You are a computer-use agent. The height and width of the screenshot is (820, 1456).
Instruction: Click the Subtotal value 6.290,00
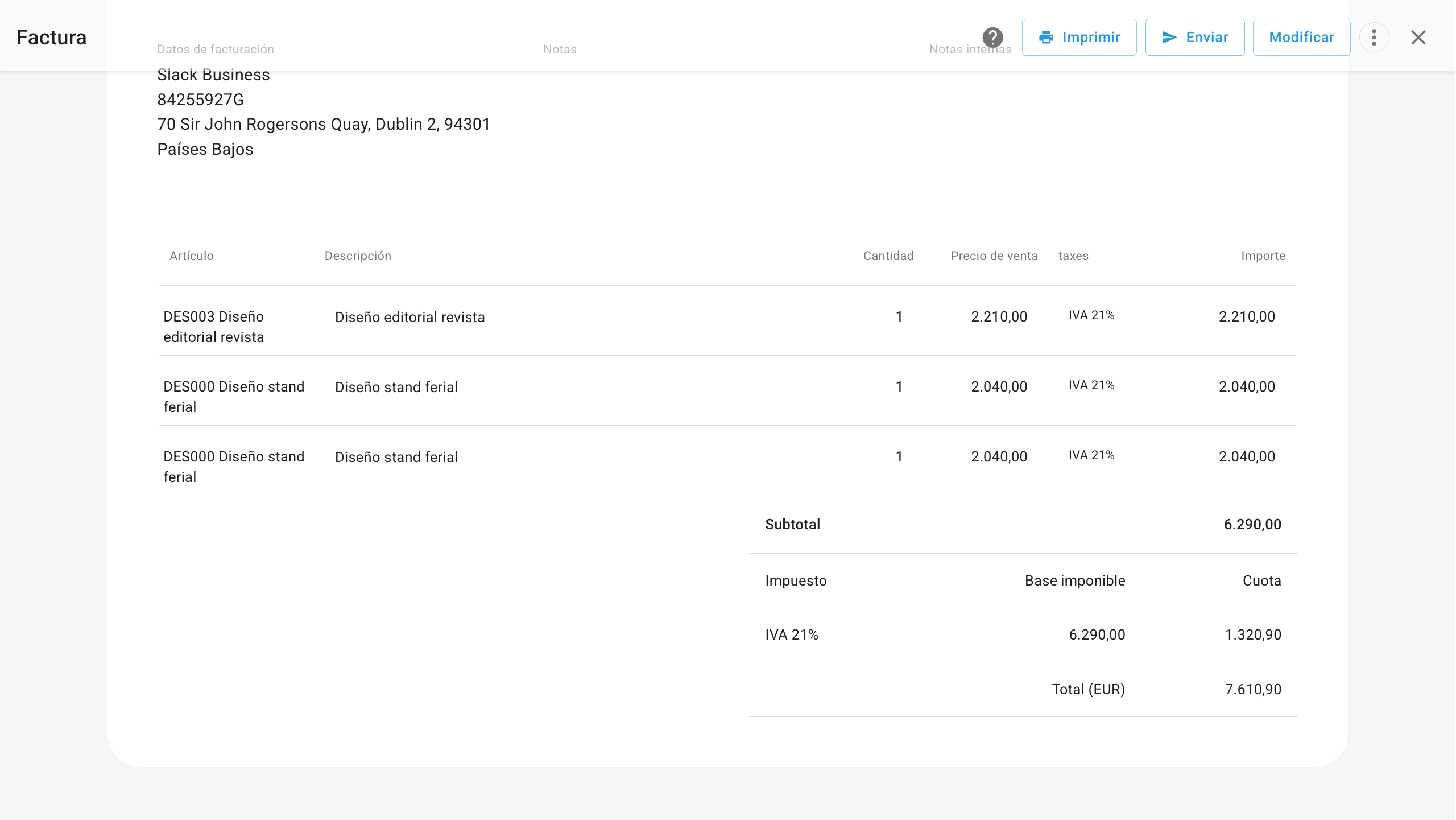(1252, 525)
